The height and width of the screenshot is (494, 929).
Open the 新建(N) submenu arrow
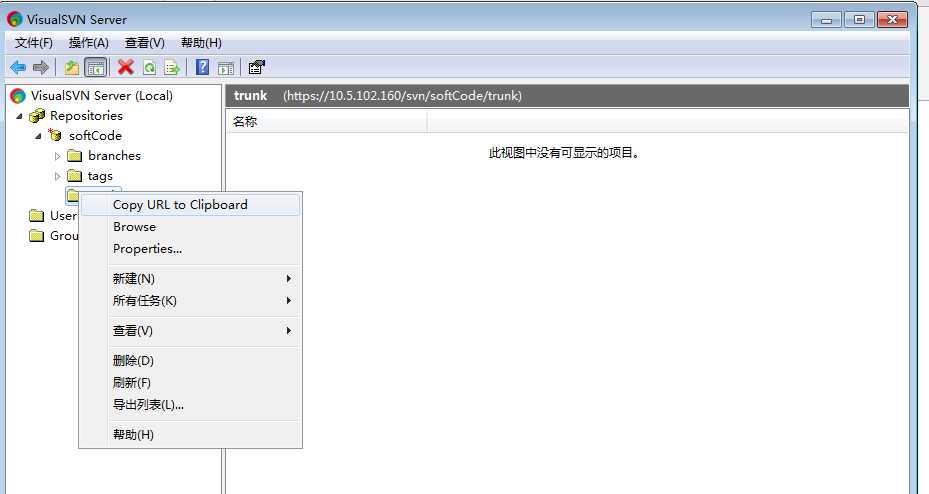pos(289,278)
